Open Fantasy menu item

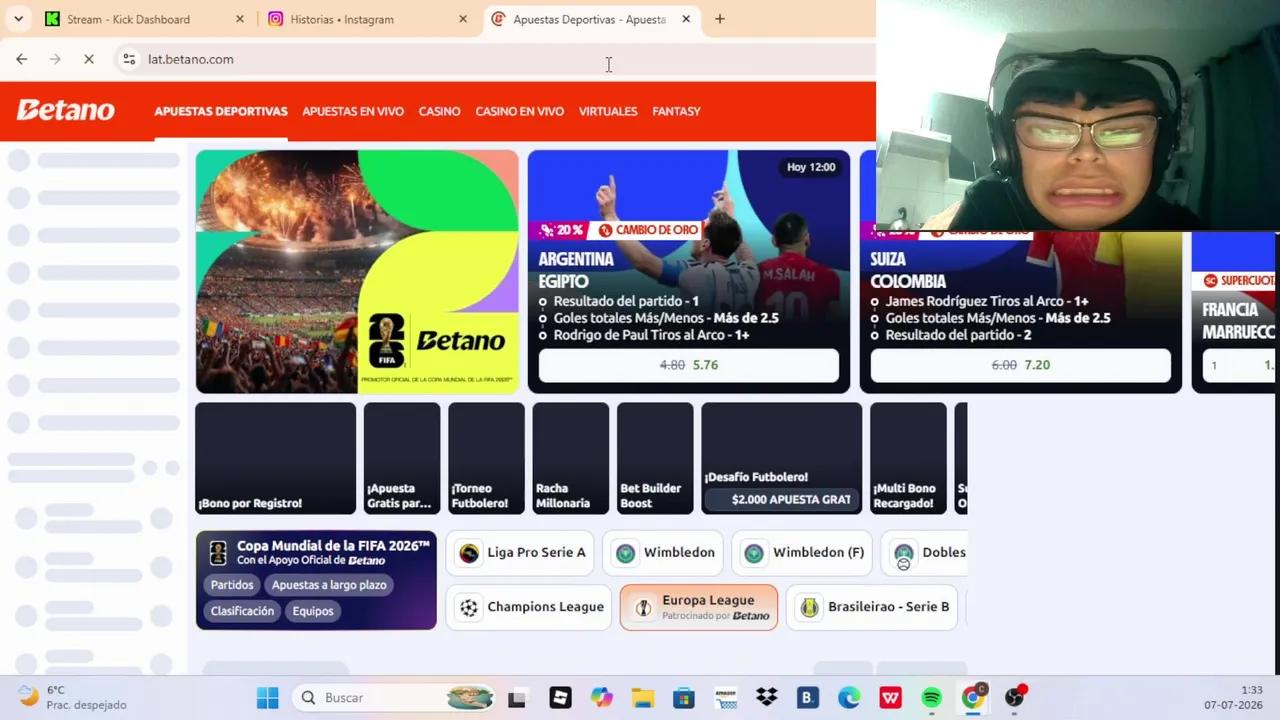(x=676, y=111)
